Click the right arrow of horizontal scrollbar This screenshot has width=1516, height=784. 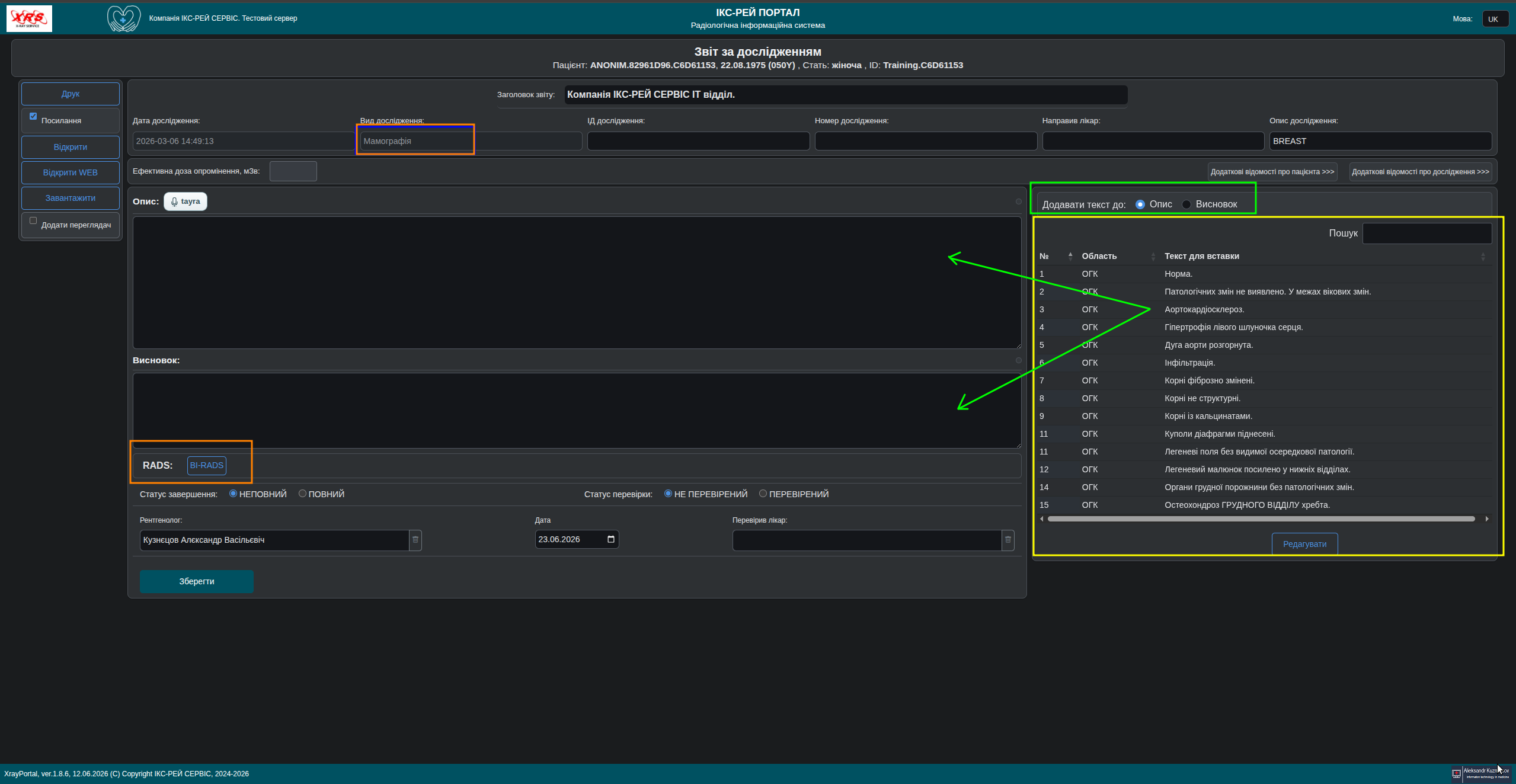1487,519
